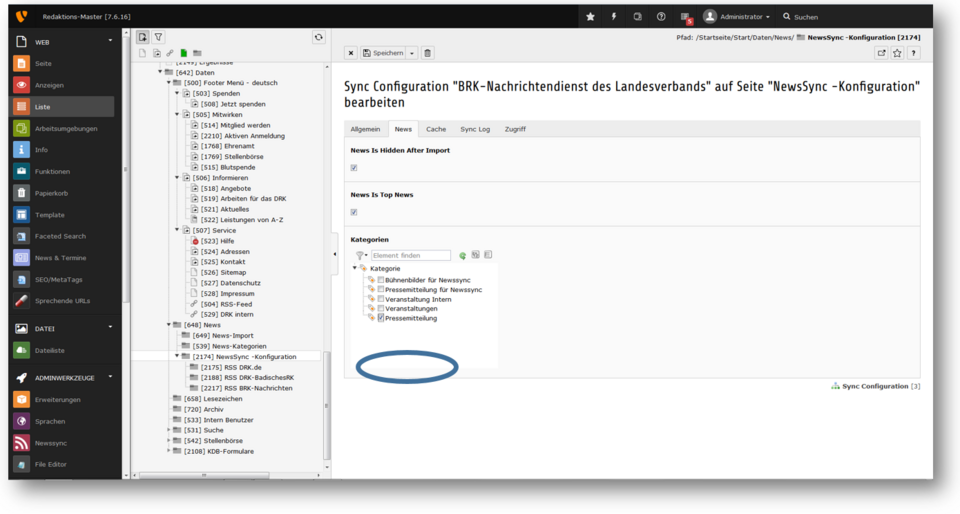Open the Cache tab

pyautogui.click(x=436, y=129)
